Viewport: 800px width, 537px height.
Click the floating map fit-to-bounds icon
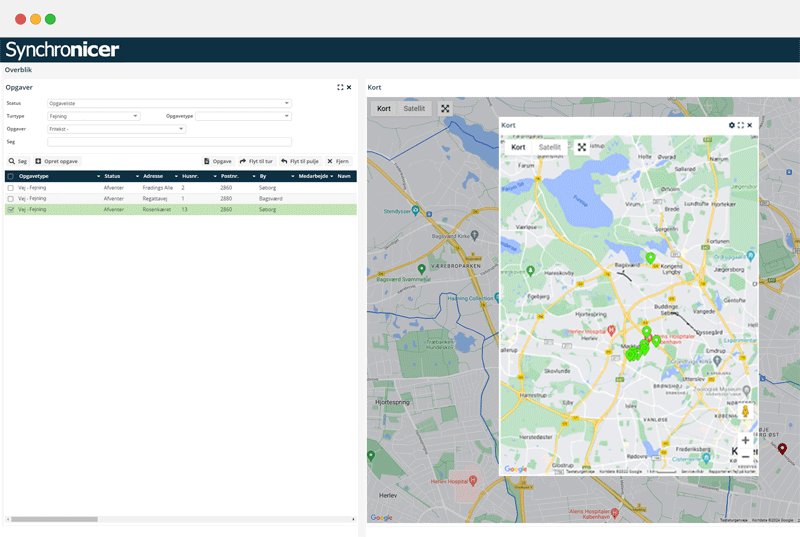[x=582, y=147]
